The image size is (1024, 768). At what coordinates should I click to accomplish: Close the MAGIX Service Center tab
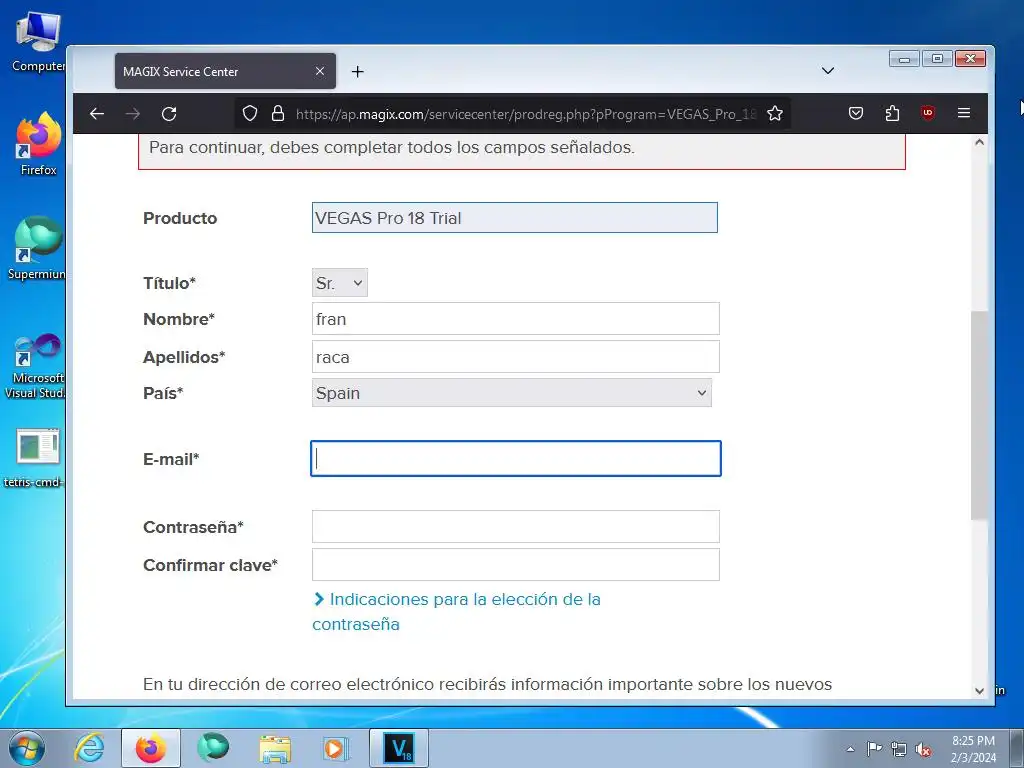click(319, 71)
